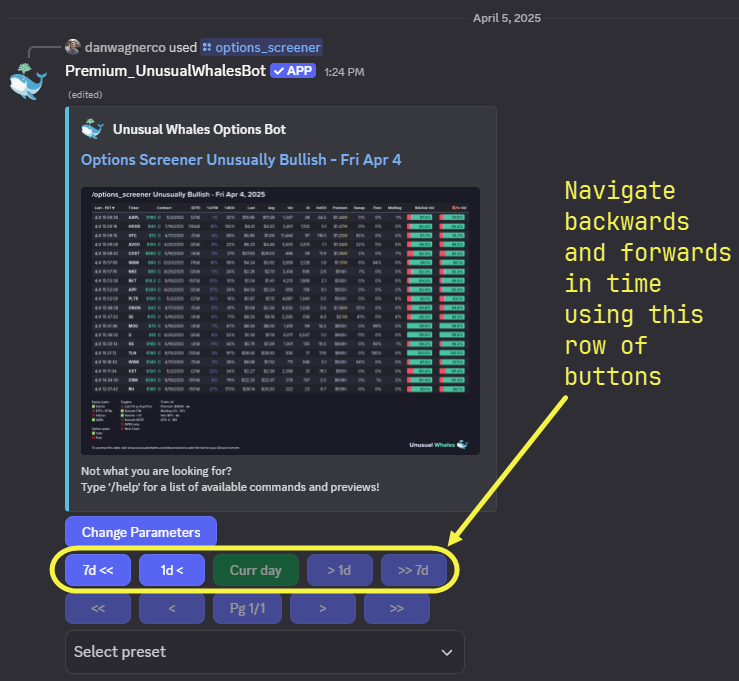This screenshot has width=739, height=681.
Task: Go back one day with 1d <
Action: click(x=172, y=570)
